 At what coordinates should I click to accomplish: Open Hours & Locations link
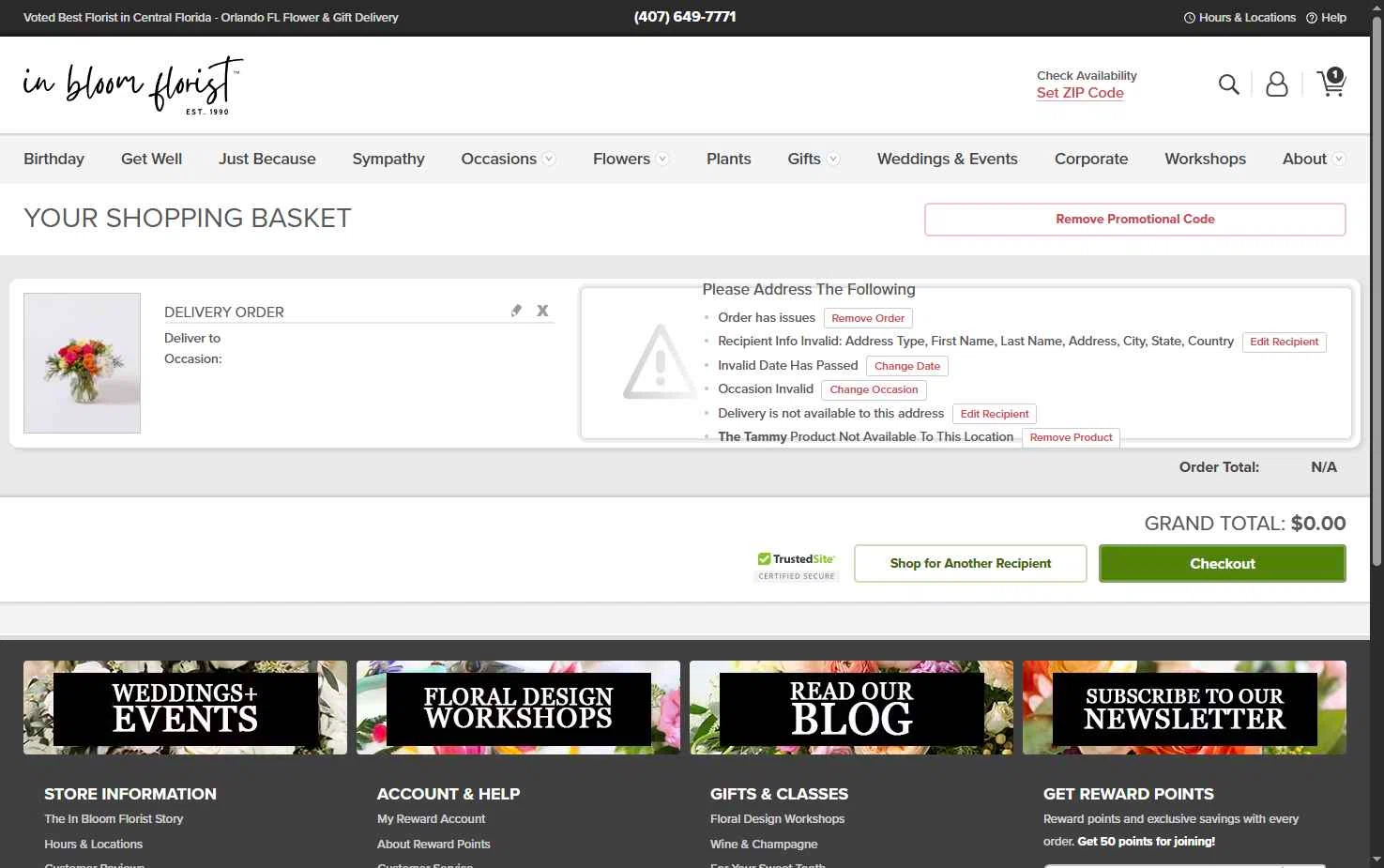pyautogui.click(x=1240, y=18)
